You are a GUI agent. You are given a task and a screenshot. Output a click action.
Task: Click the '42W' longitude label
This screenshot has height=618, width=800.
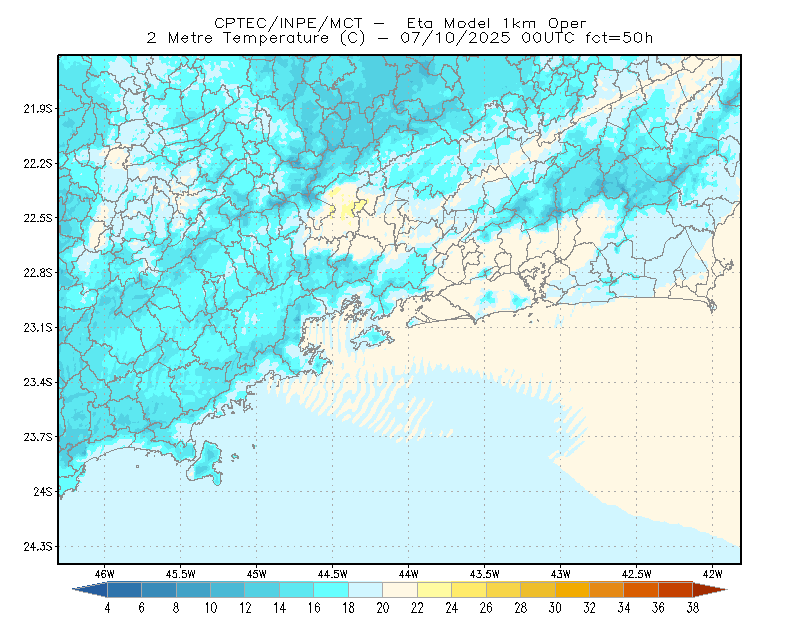click(x=713, y=574)
